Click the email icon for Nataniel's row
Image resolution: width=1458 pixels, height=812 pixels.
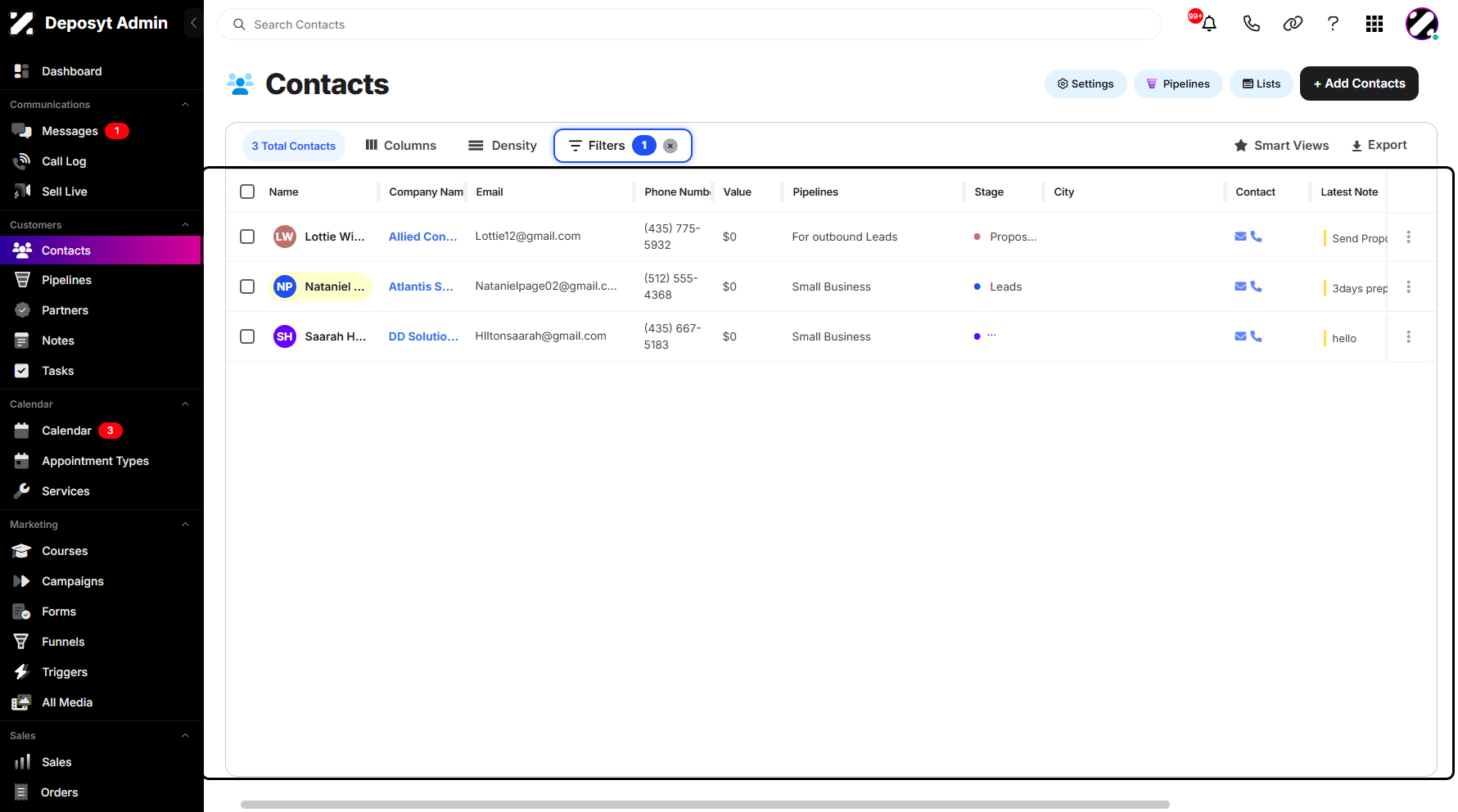click(1240, 286)
